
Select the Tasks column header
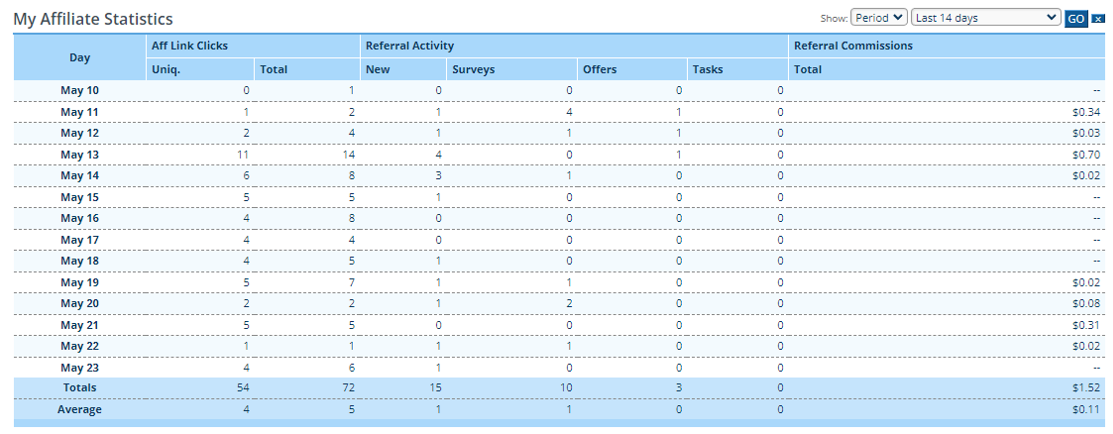707,70
